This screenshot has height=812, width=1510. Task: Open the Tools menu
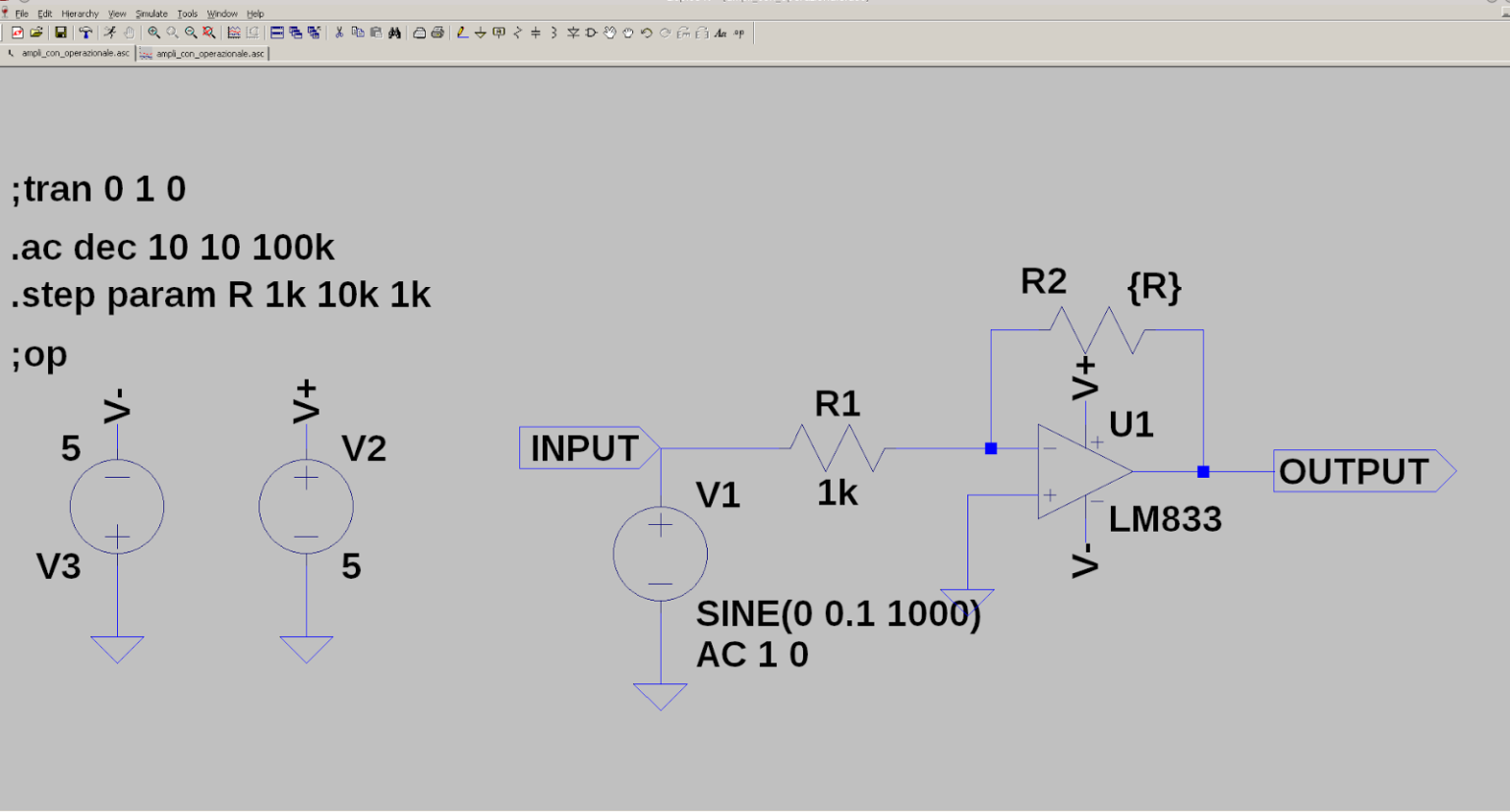187,14
